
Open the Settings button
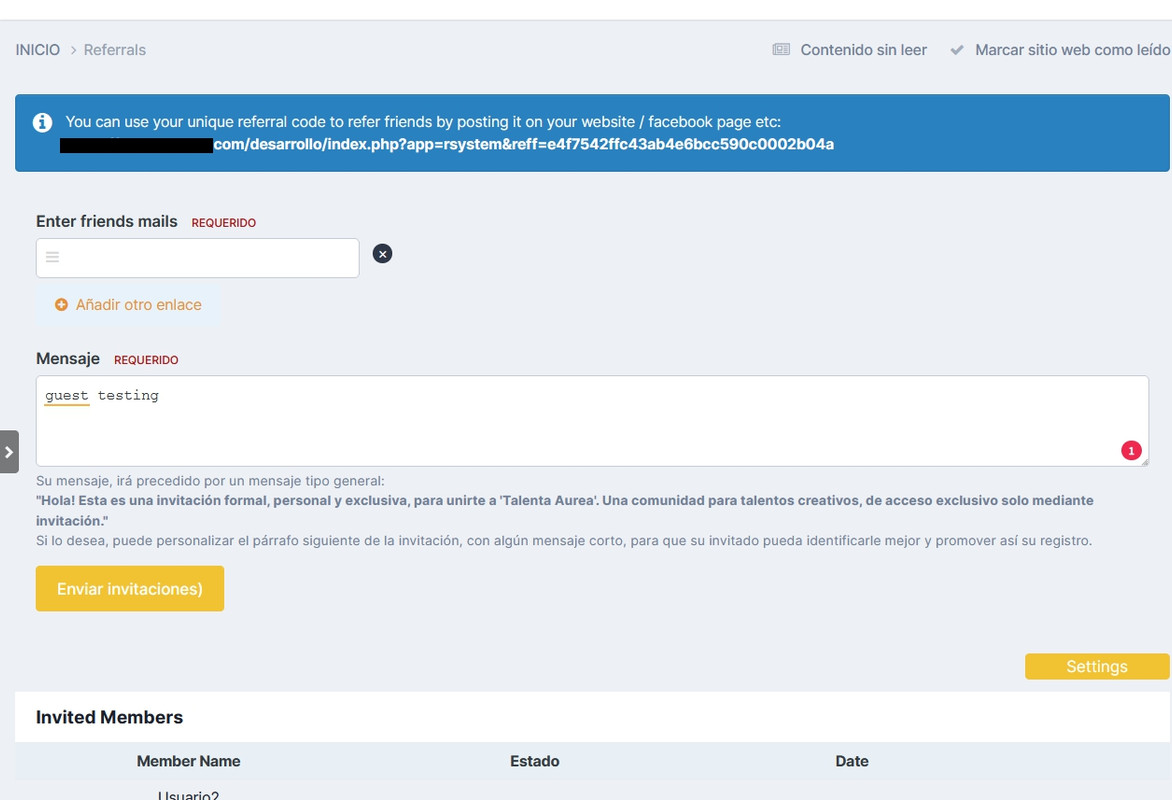(x=1097, y=666)
